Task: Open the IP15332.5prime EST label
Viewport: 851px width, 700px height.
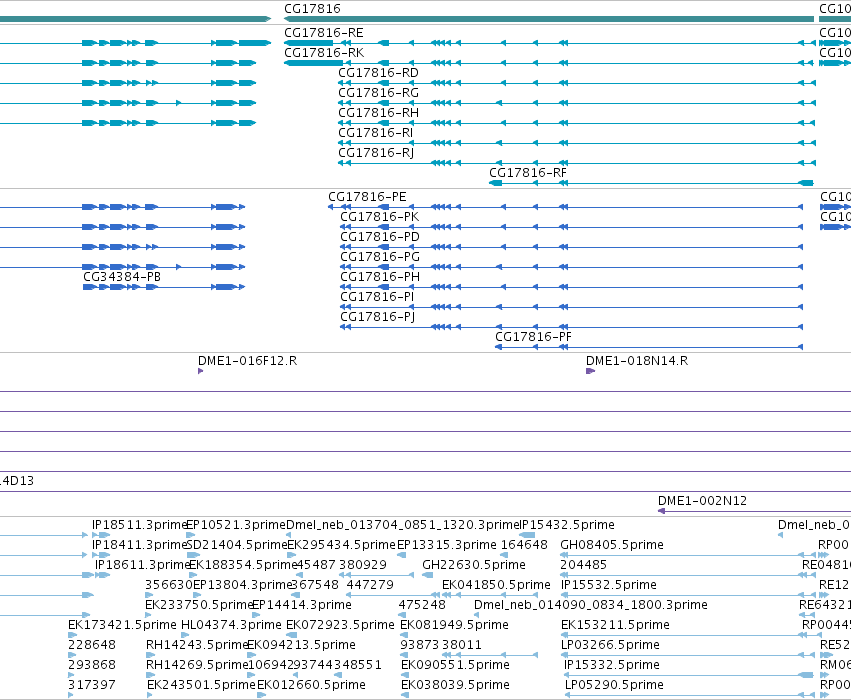Action: pos(612,665)
